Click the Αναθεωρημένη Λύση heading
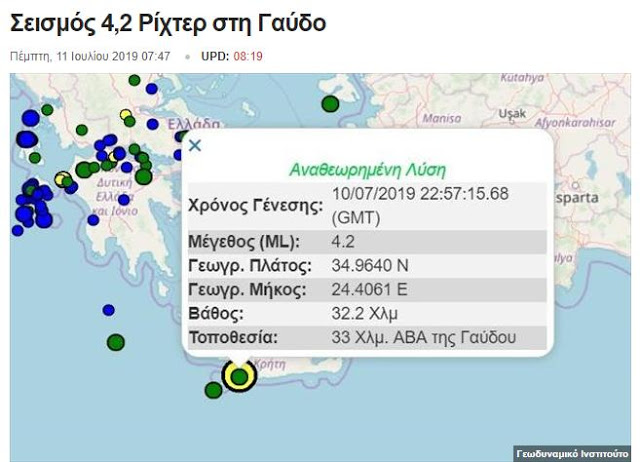 [x=367, y=169]
